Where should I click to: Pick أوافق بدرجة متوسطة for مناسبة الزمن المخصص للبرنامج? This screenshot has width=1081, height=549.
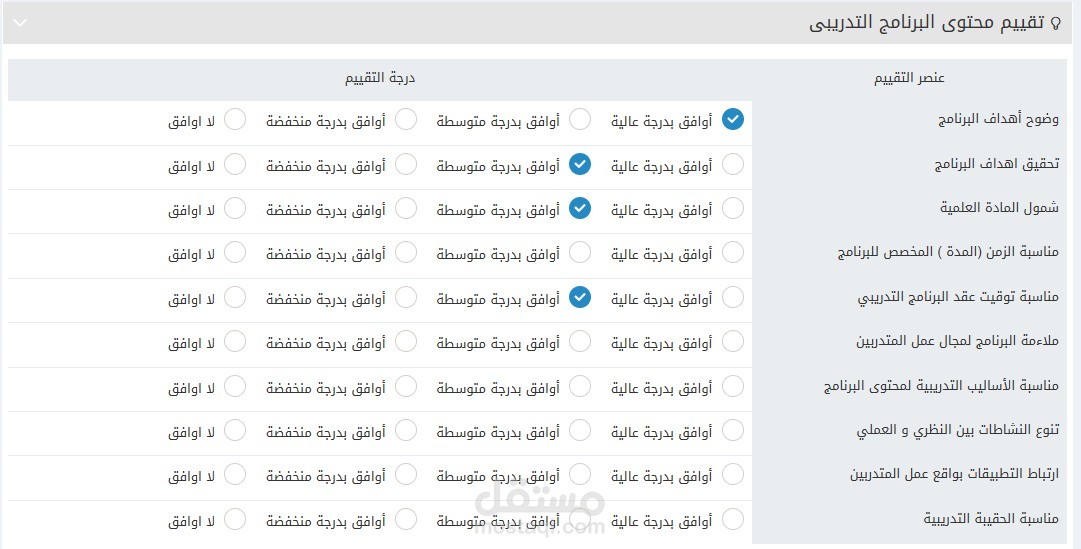pyautogui.click(x=580, y=252)
